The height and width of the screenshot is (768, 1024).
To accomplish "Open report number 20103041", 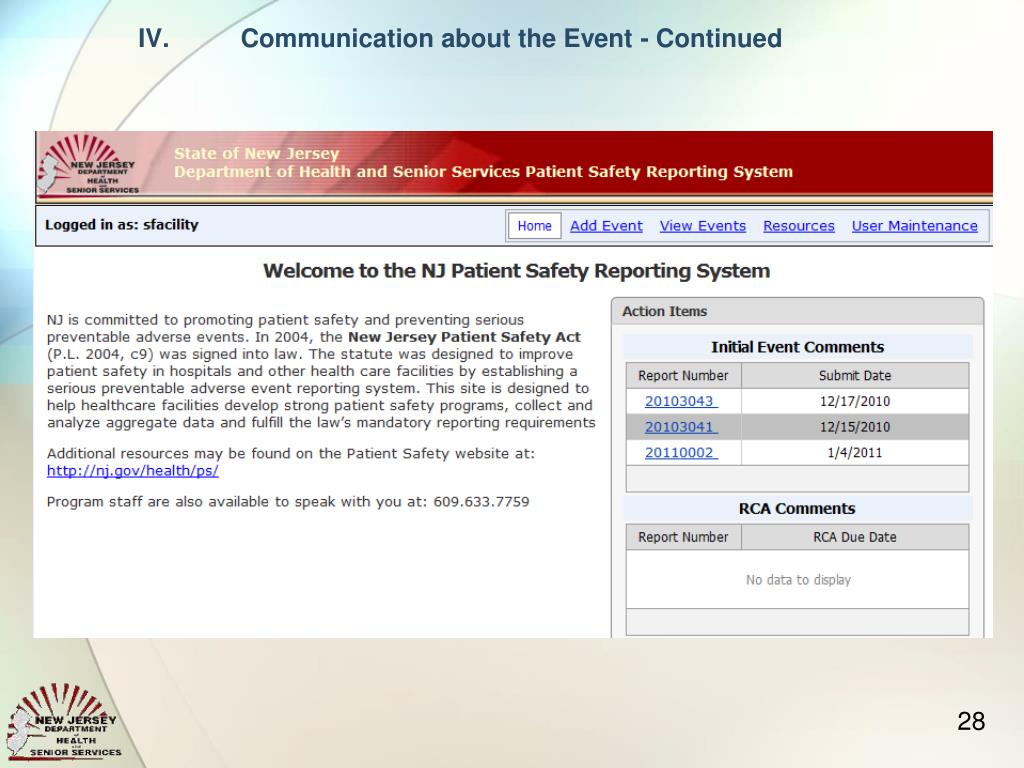I will (681, 427).
